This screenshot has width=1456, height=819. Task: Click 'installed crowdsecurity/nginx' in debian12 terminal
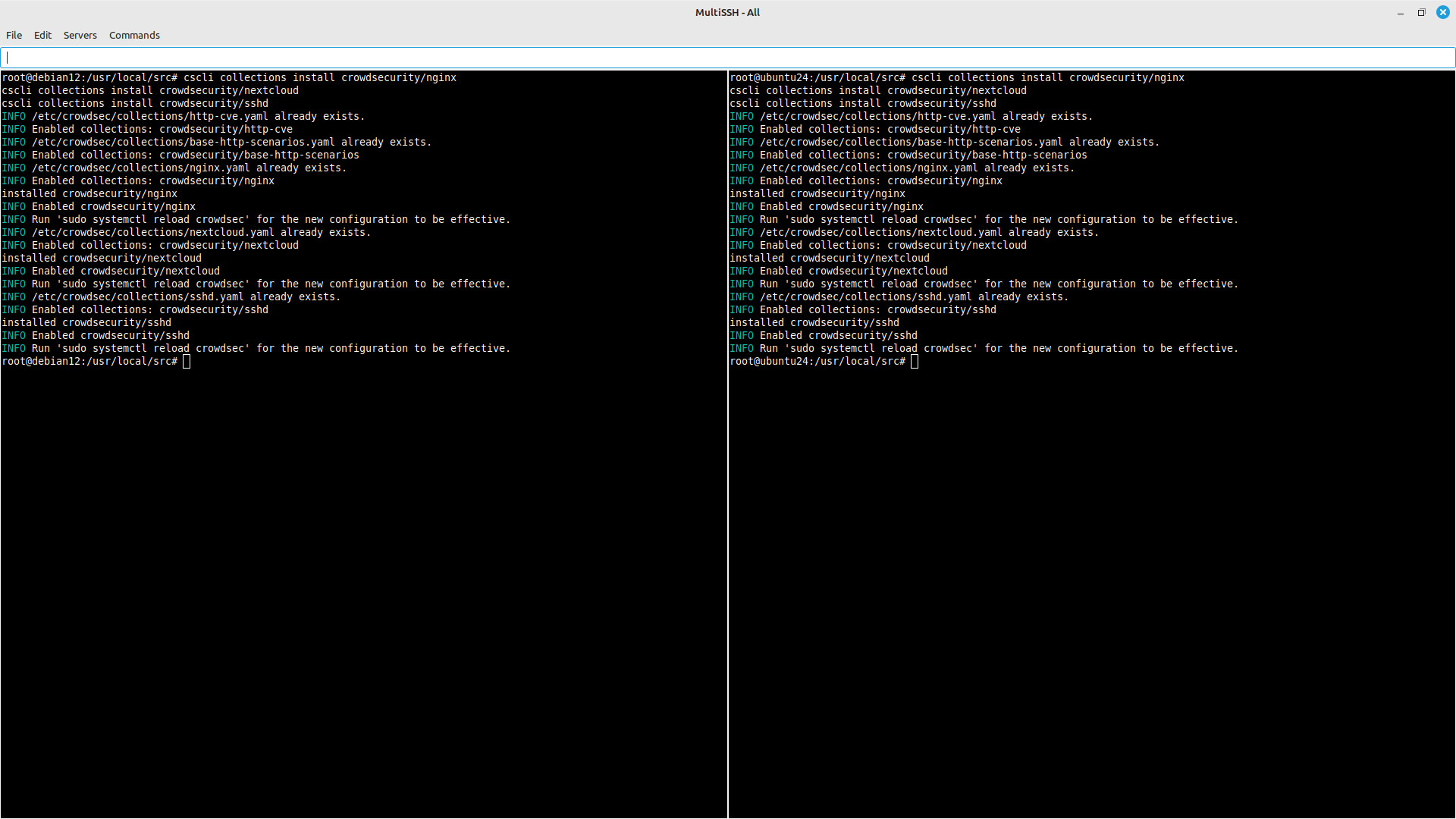point(89,193)
